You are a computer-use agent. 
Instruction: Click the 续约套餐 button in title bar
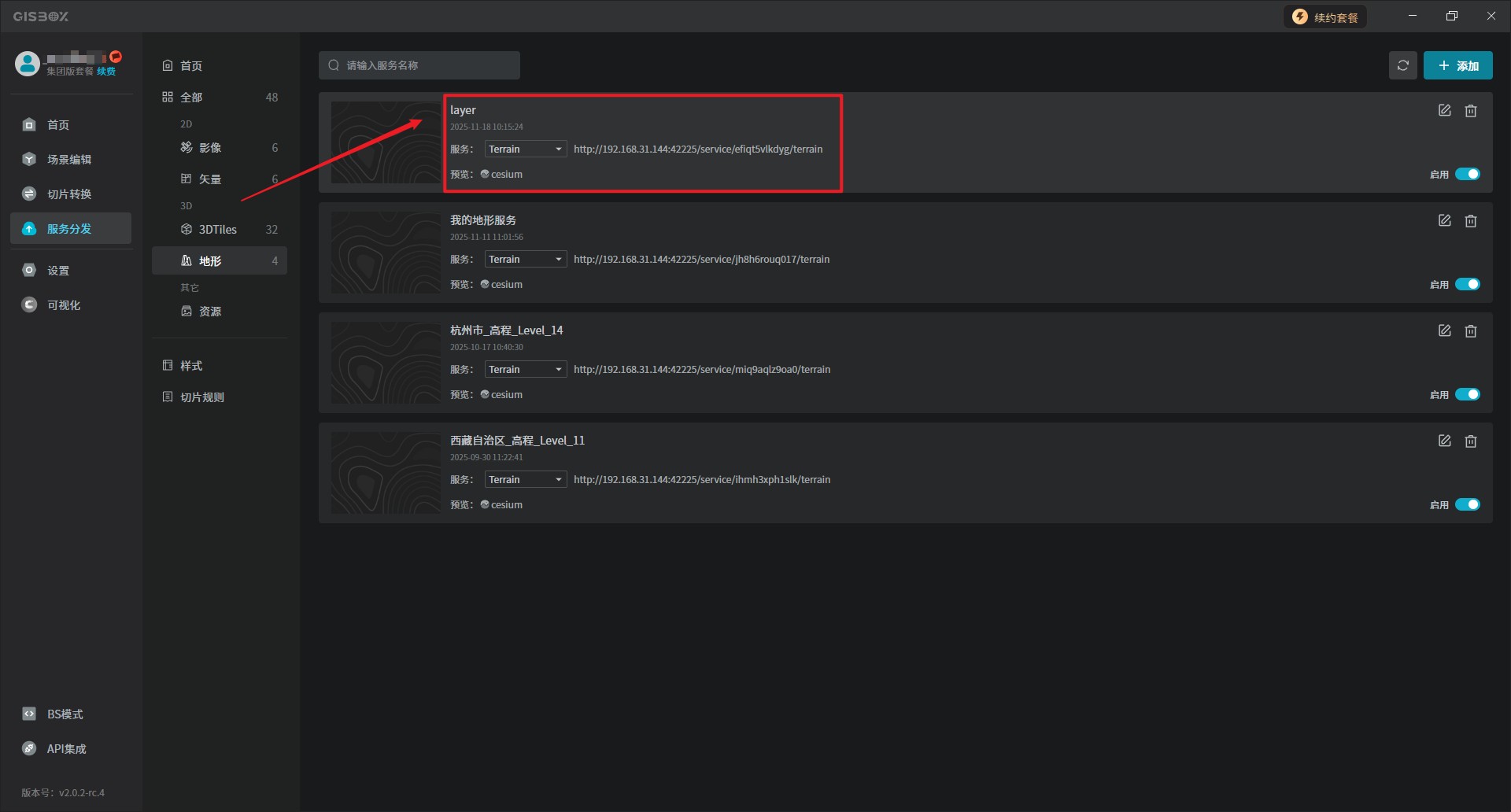[x=1325, y=17]
